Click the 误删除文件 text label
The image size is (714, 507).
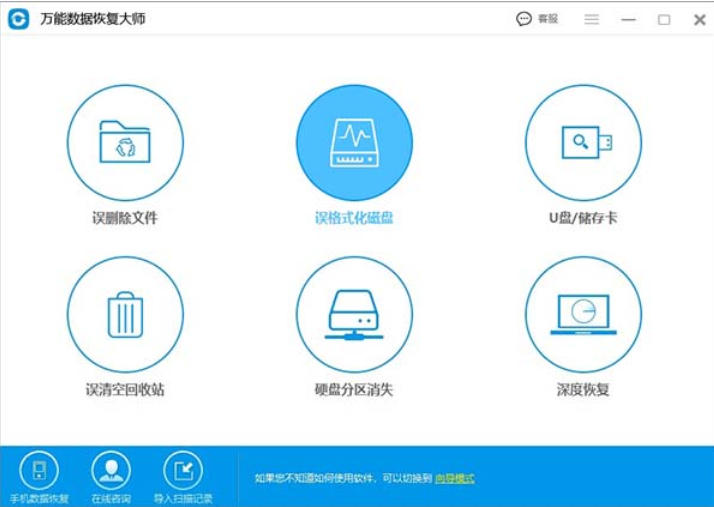click(125, 218)
